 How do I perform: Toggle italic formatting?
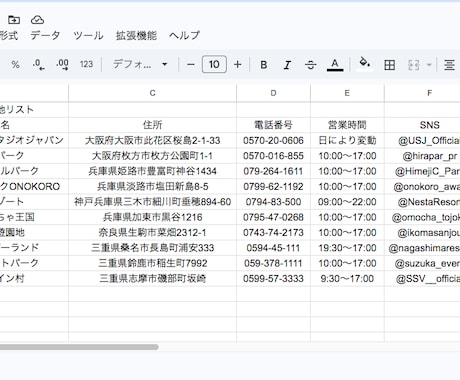click(x=287, y=65)
